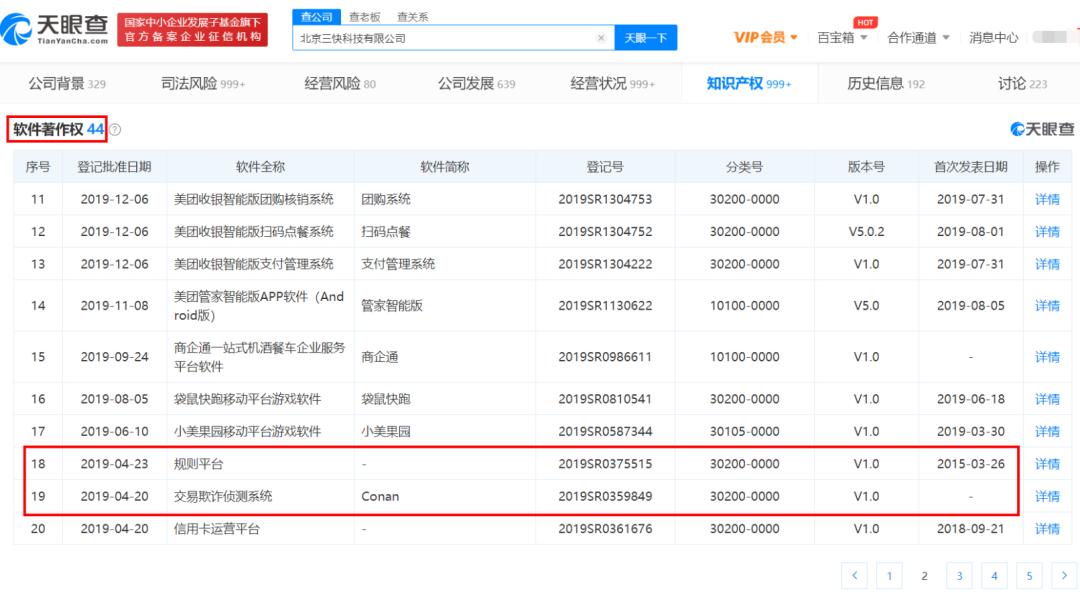Viewport: 1080px width, 596px height.
Task: Clear the search box with the × icon
Action: [x=600, y=36]
